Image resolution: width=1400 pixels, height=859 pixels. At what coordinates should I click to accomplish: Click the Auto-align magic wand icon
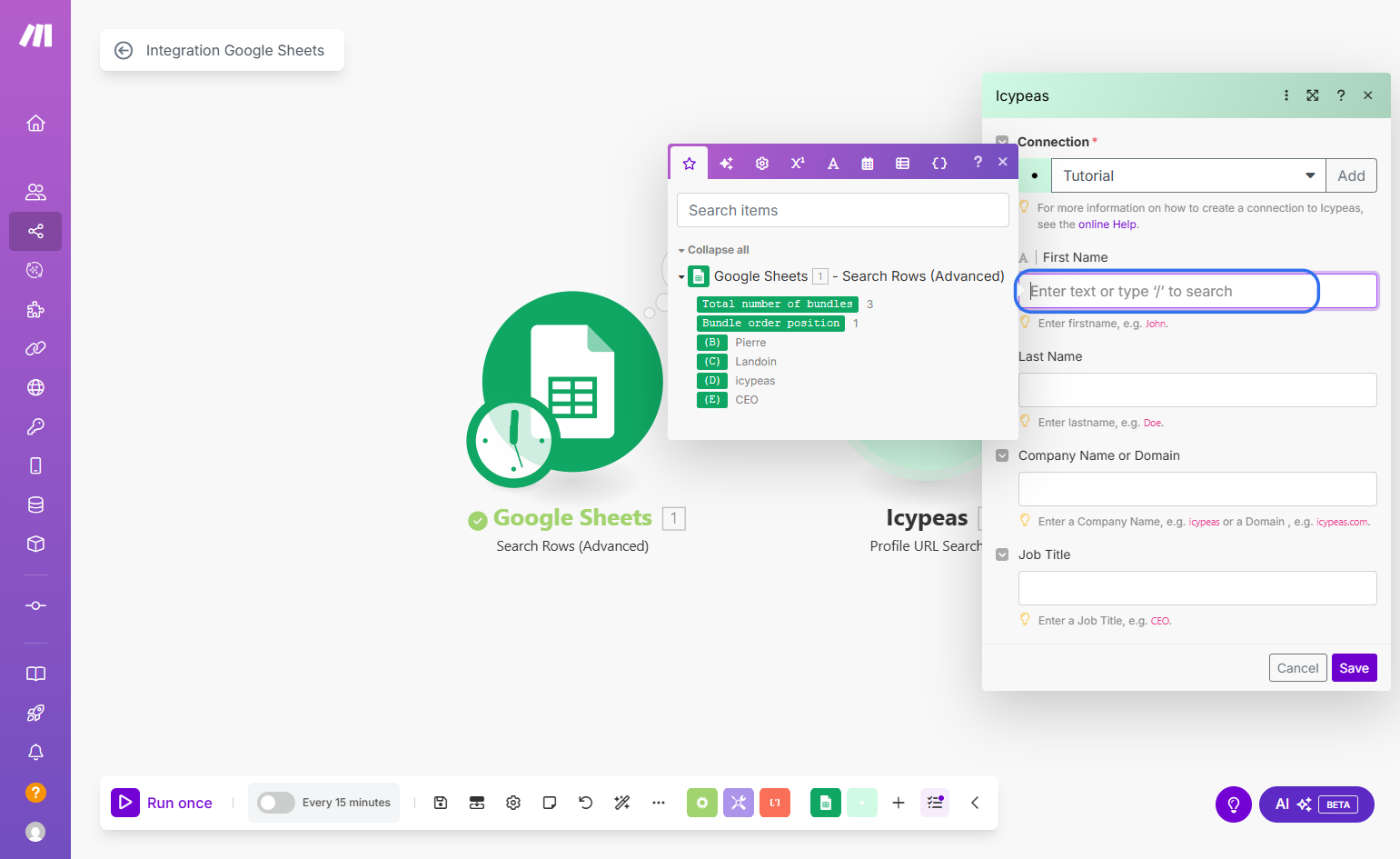pos(622,803)
